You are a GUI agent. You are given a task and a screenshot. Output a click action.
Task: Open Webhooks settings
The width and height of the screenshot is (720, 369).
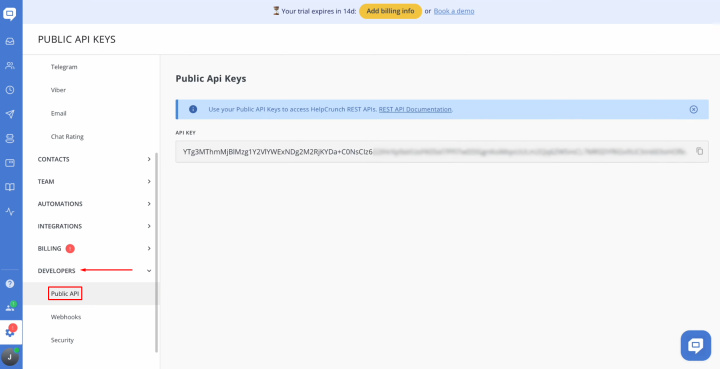click(66, 317)
